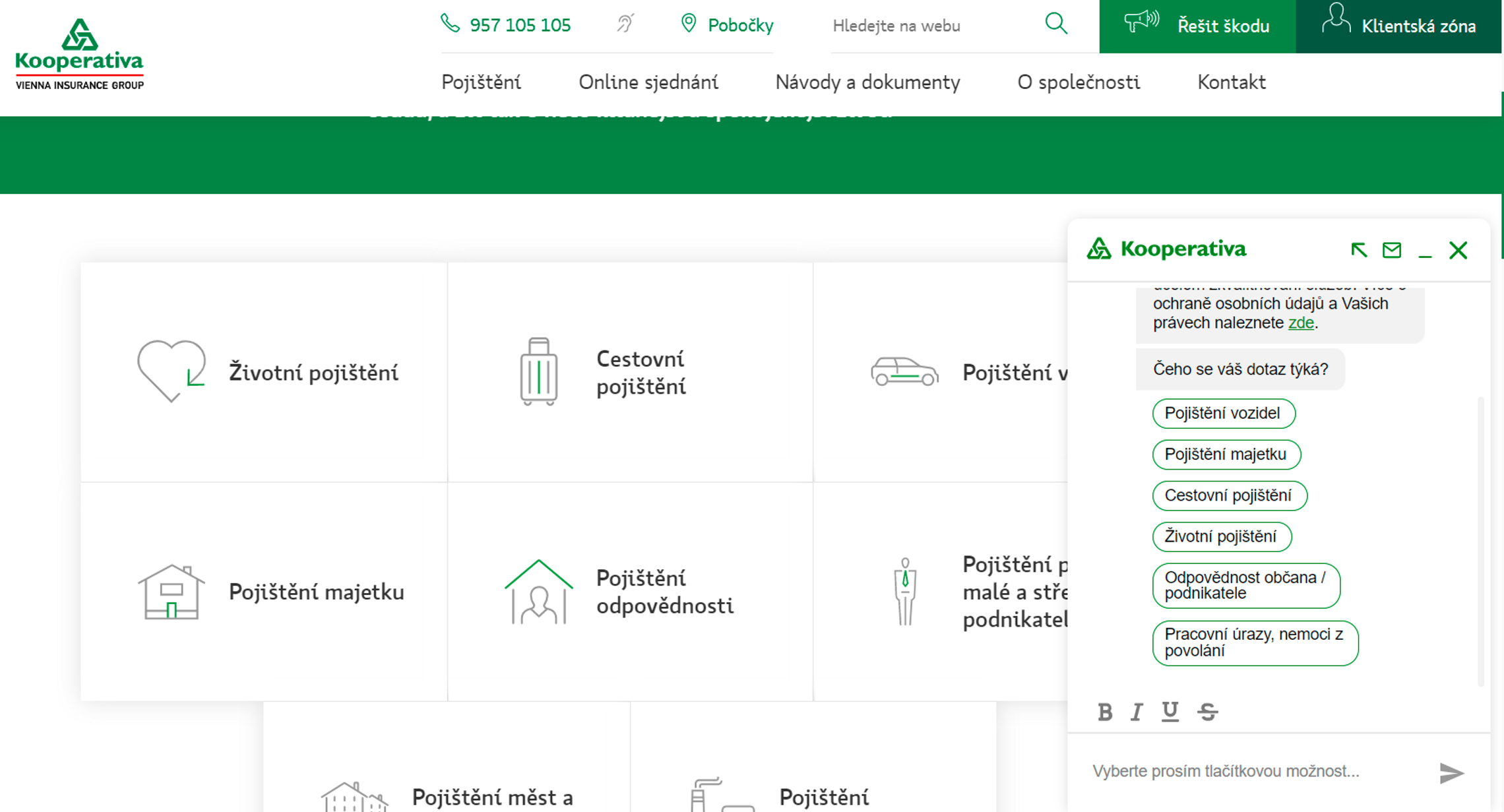The height and width of the screenshot is (812, 1504).
Task: Click the businessman icon for podnikatele insurance
Action: click(x=905, y=592)
